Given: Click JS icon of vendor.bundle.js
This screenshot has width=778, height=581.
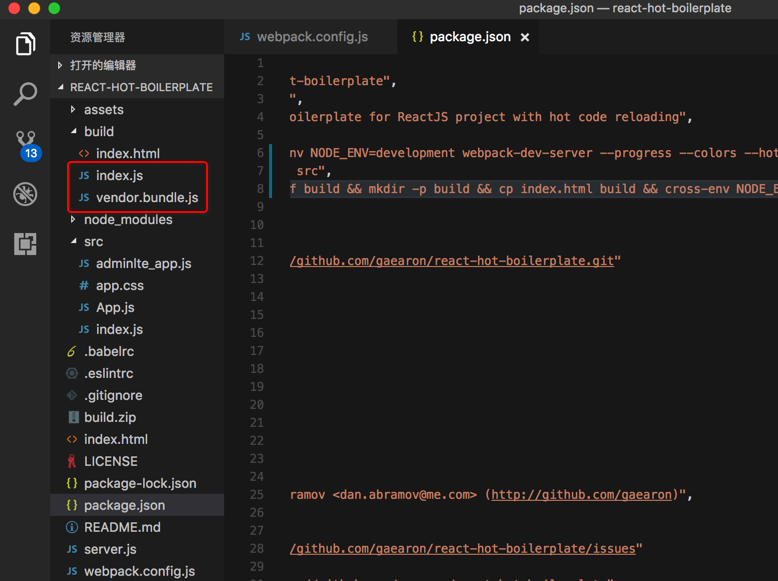Looking at the screenshot, I should (x=84, y=197).
